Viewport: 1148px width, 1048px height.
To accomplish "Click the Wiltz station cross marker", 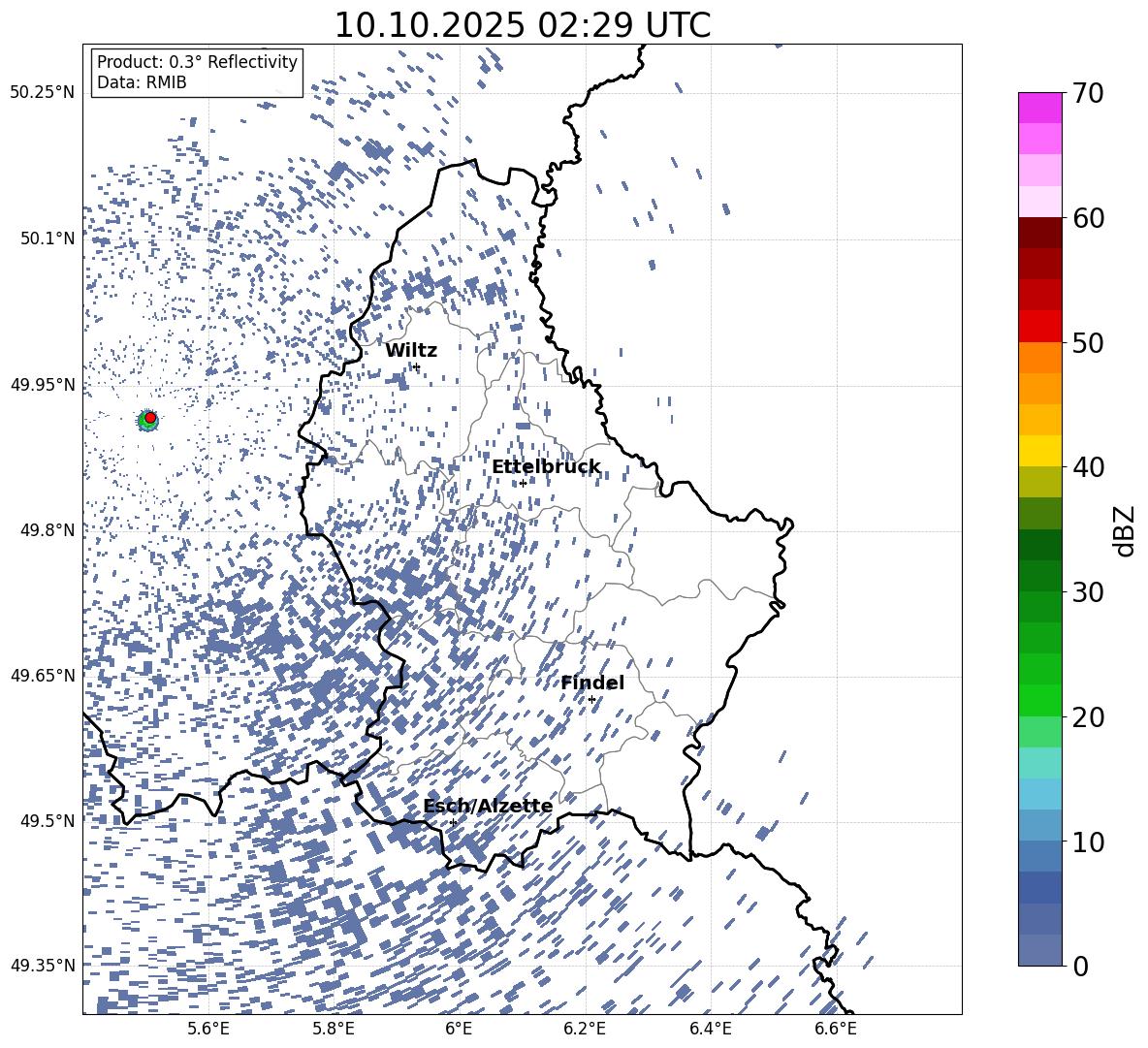I will pyautogui.click(x=417, y=366).
